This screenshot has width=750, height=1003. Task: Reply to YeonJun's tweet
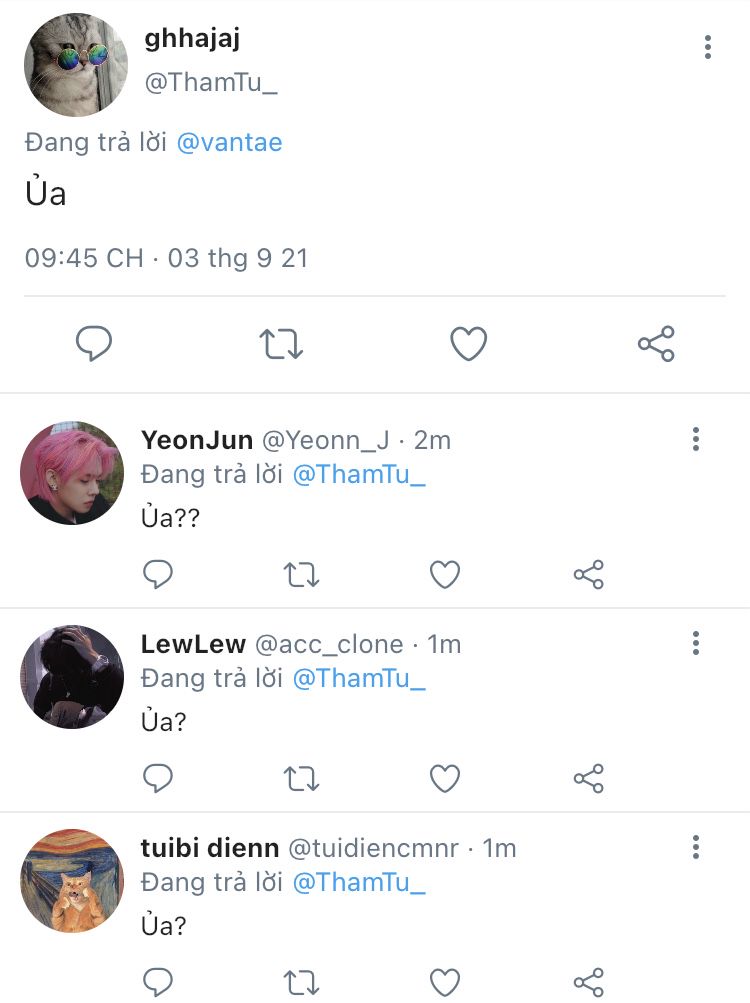[x=157, y=574]
